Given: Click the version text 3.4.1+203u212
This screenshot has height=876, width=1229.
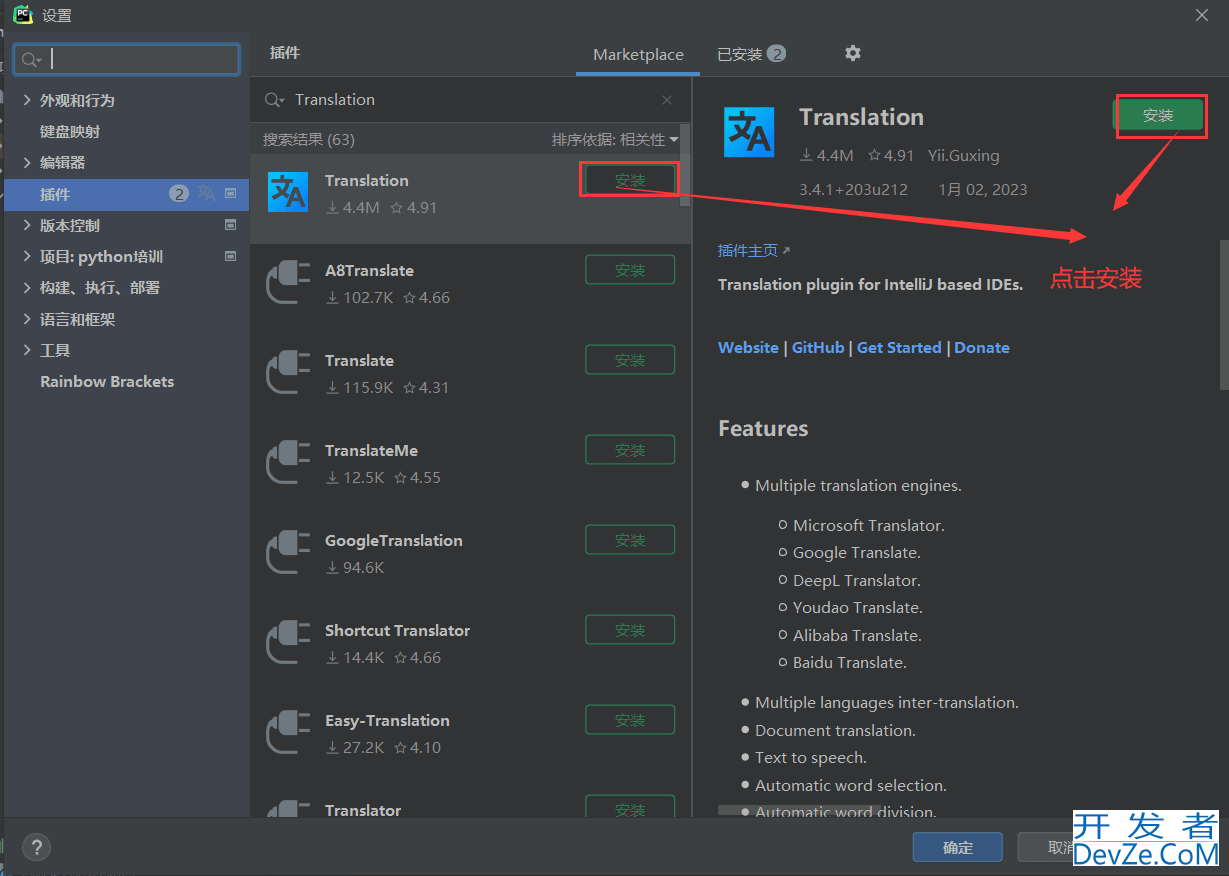Looking at the screenshot, I should [x=853, y=189].
